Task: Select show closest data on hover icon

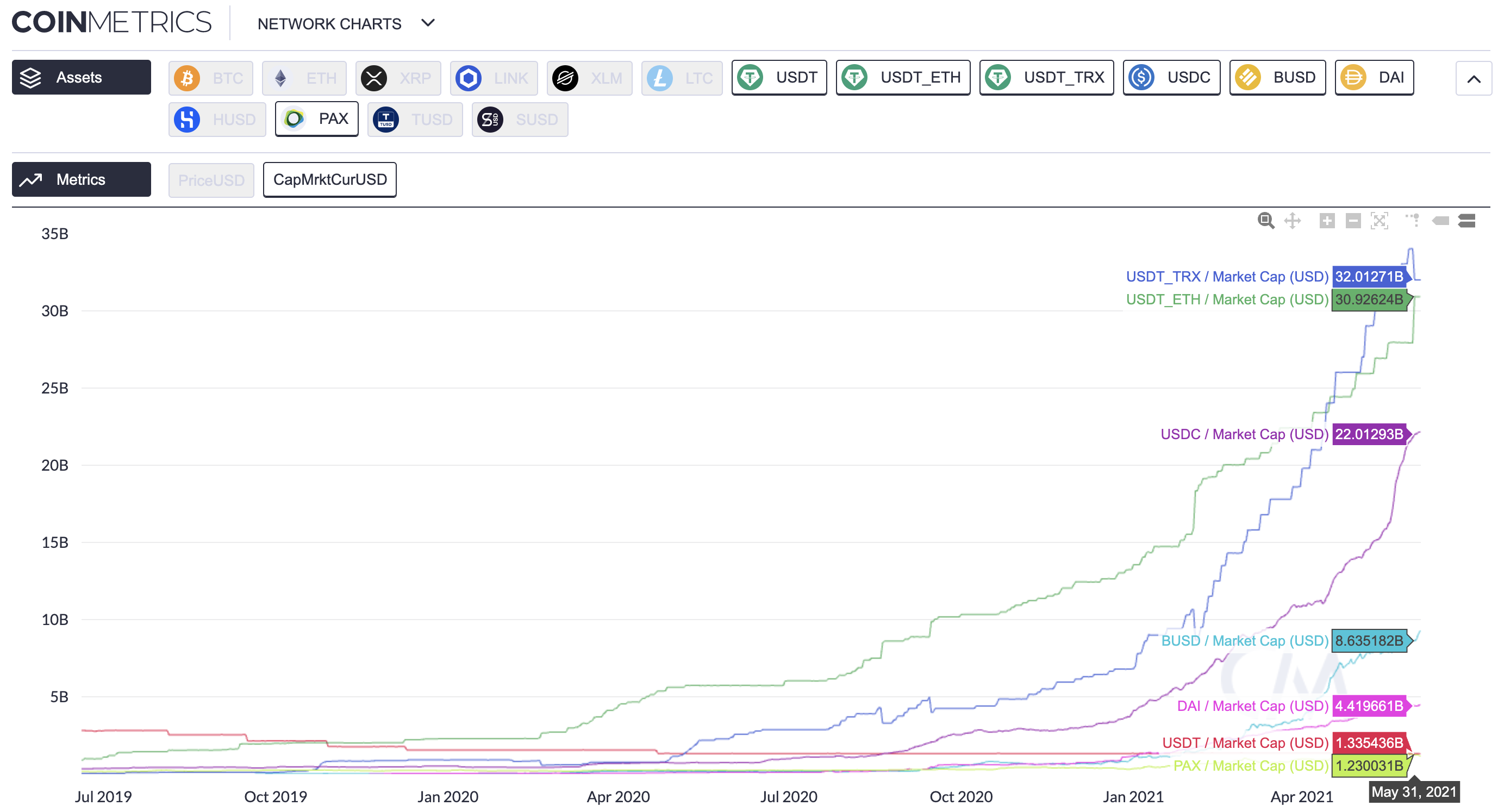Action: pos(1440,221)
